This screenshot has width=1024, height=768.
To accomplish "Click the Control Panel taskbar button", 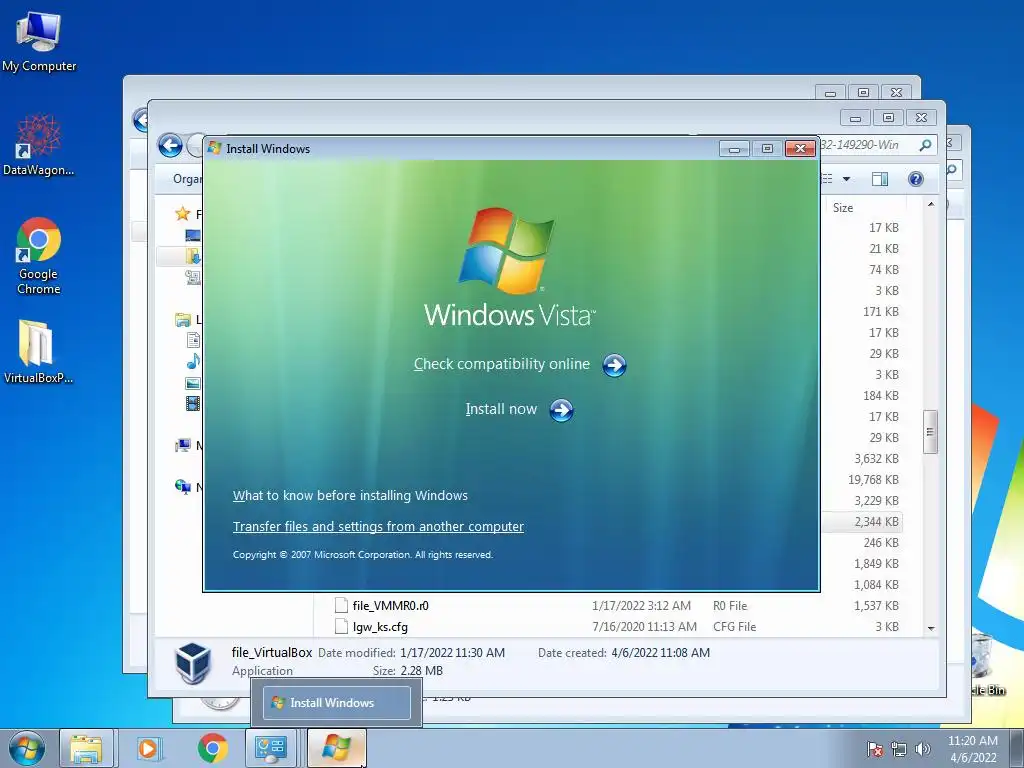I will 270,748.
